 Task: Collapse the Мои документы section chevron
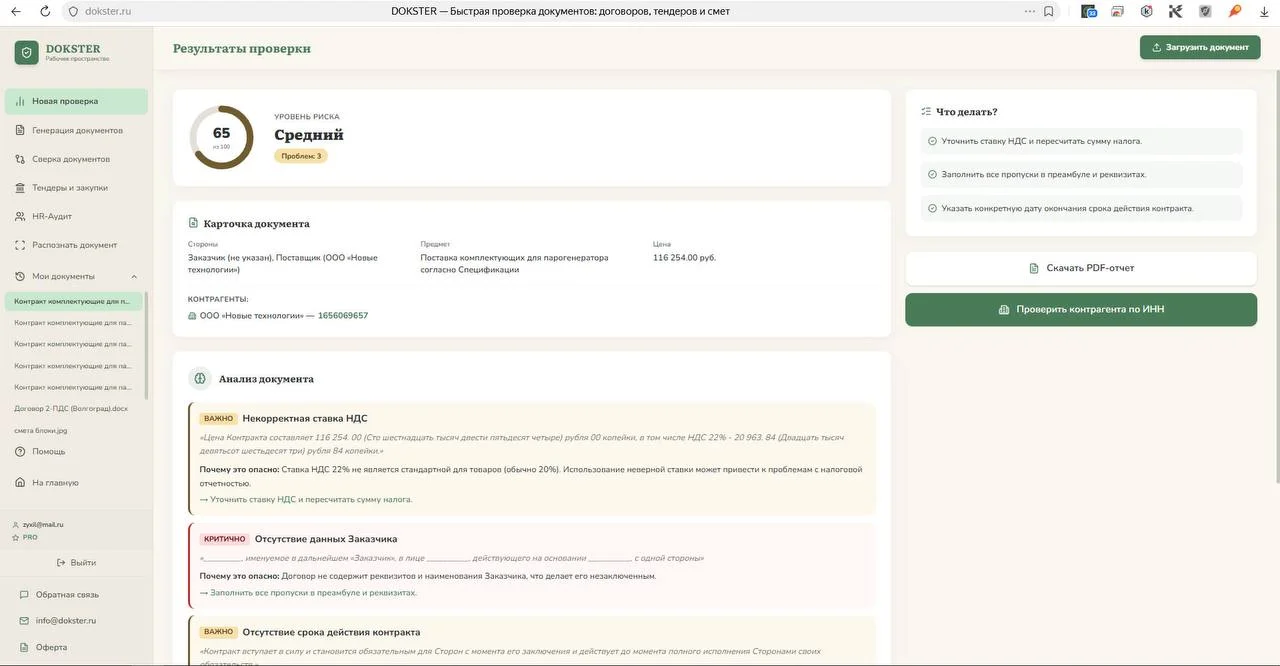(x=134, y=277)
